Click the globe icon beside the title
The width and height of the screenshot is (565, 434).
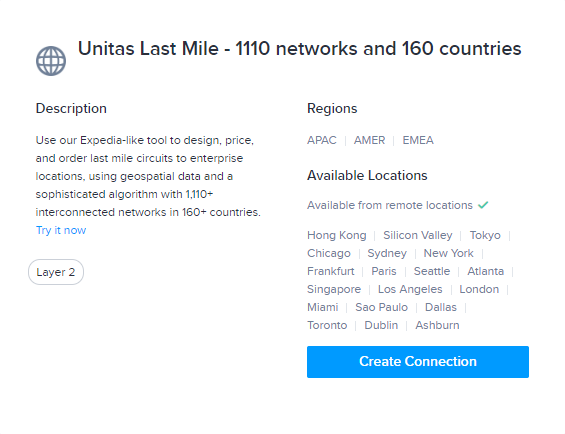pos(51,61)
